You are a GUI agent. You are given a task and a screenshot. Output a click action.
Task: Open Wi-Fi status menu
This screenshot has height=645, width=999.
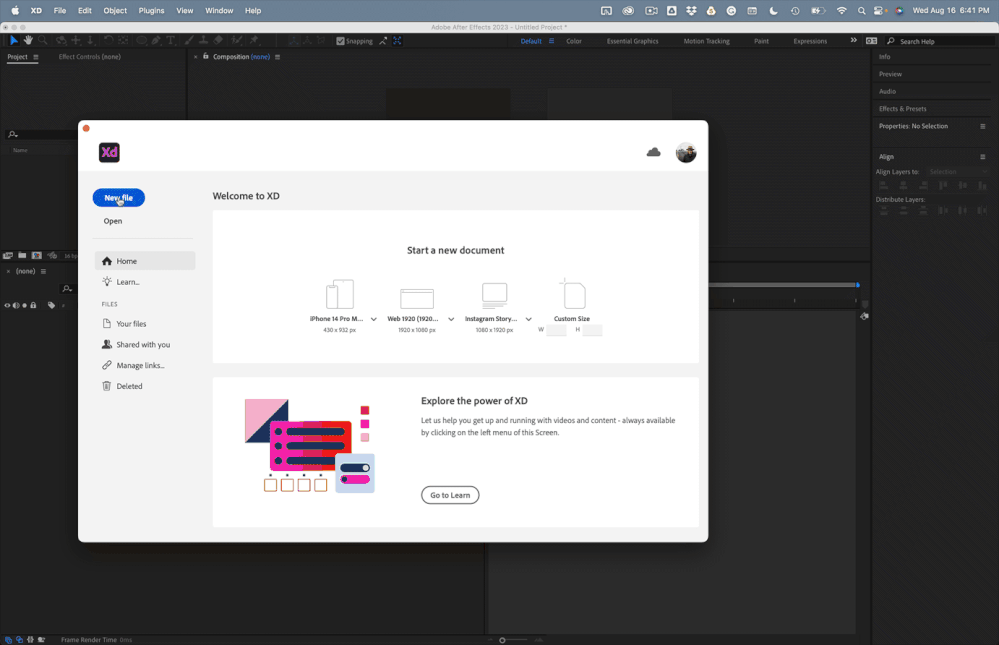click(x=842, y=10)
